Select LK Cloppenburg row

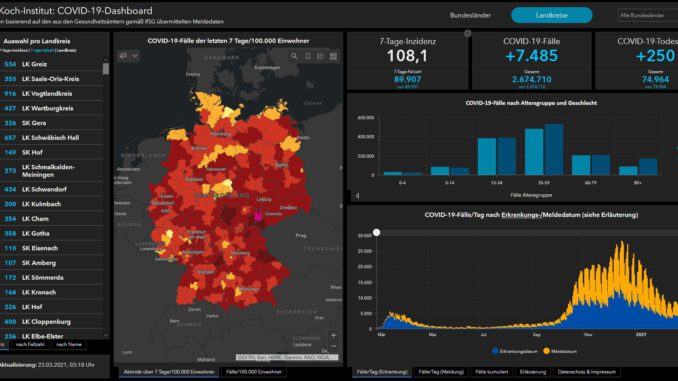(x=51, y=322)
